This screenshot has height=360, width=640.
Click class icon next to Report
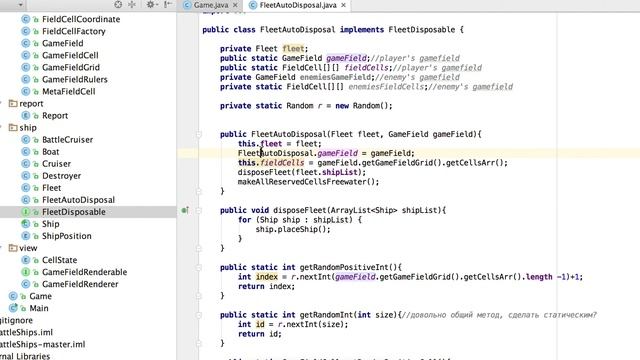pos(25,116)
